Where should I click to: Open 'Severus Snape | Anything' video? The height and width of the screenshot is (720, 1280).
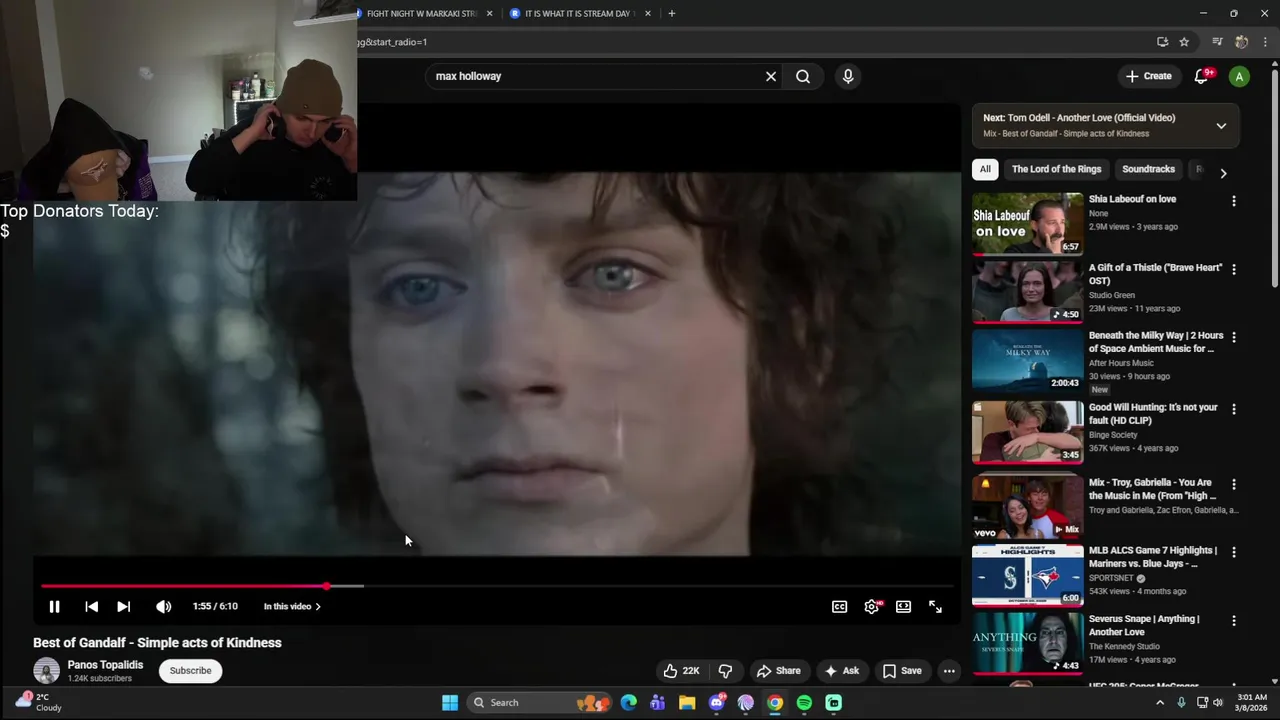pyautogui.click(x=1144, y=625)
